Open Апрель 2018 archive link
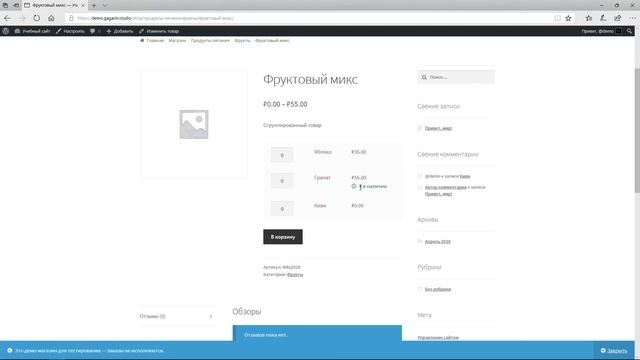 click(x=438, y=242)
